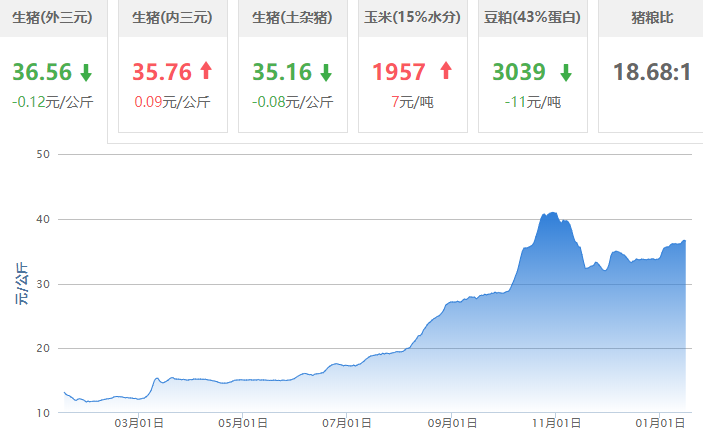Viewport: 703px width, 438px height.
Task: Click the green down arrow beside 35.16
Action: (x=326, y=72)
